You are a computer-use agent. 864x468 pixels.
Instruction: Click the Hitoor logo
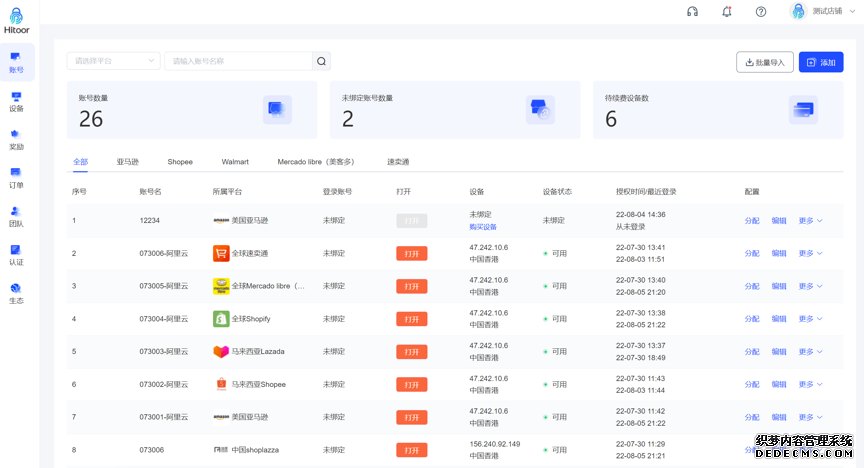point(17,21)
